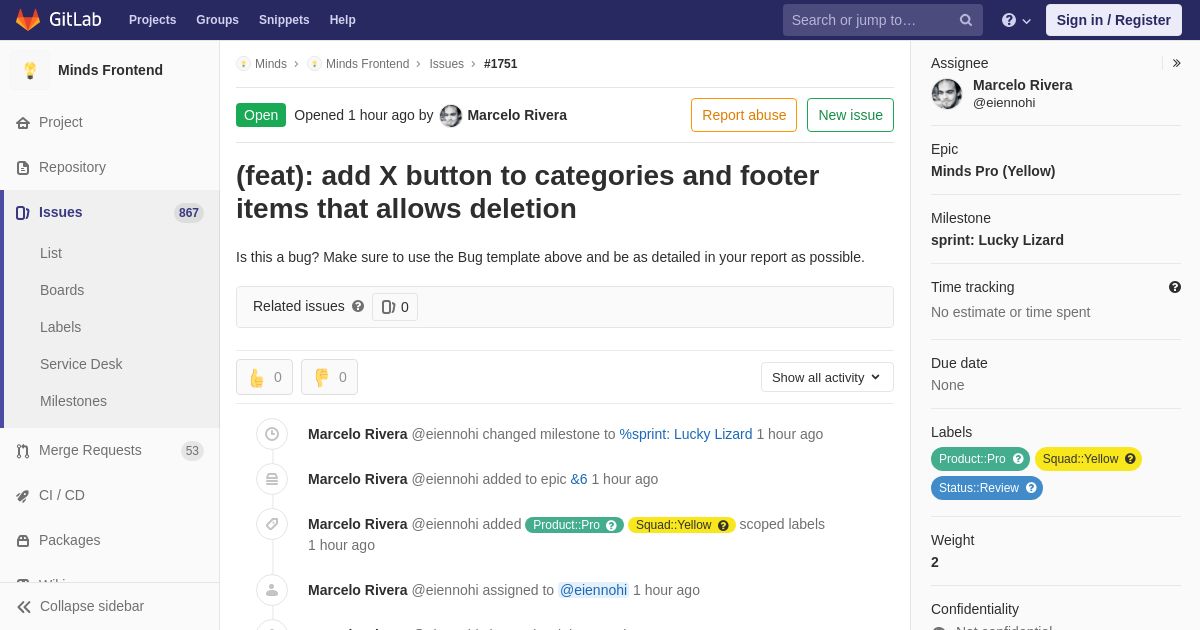
Task: Open the Minds Pro (Yellow) epic
Action: point(993,171)
